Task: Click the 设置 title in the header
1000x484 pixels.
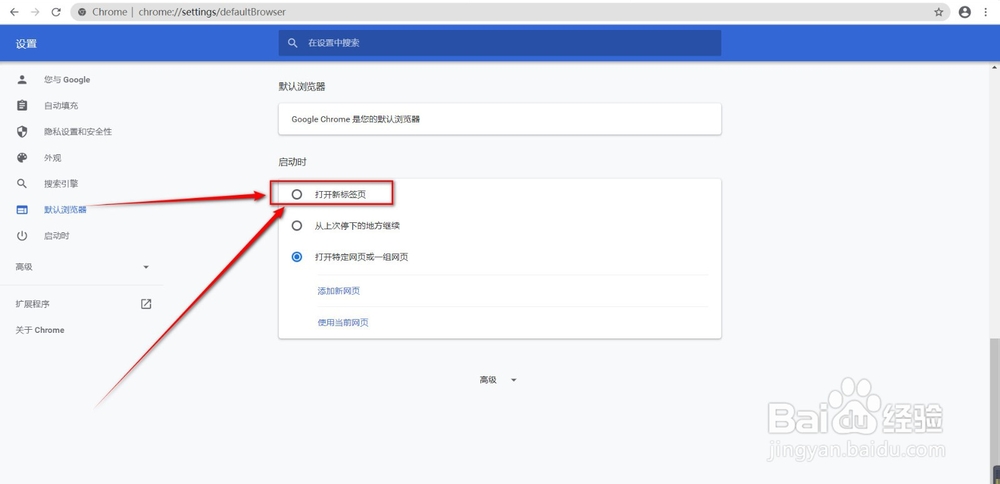Action: point(26,44)
